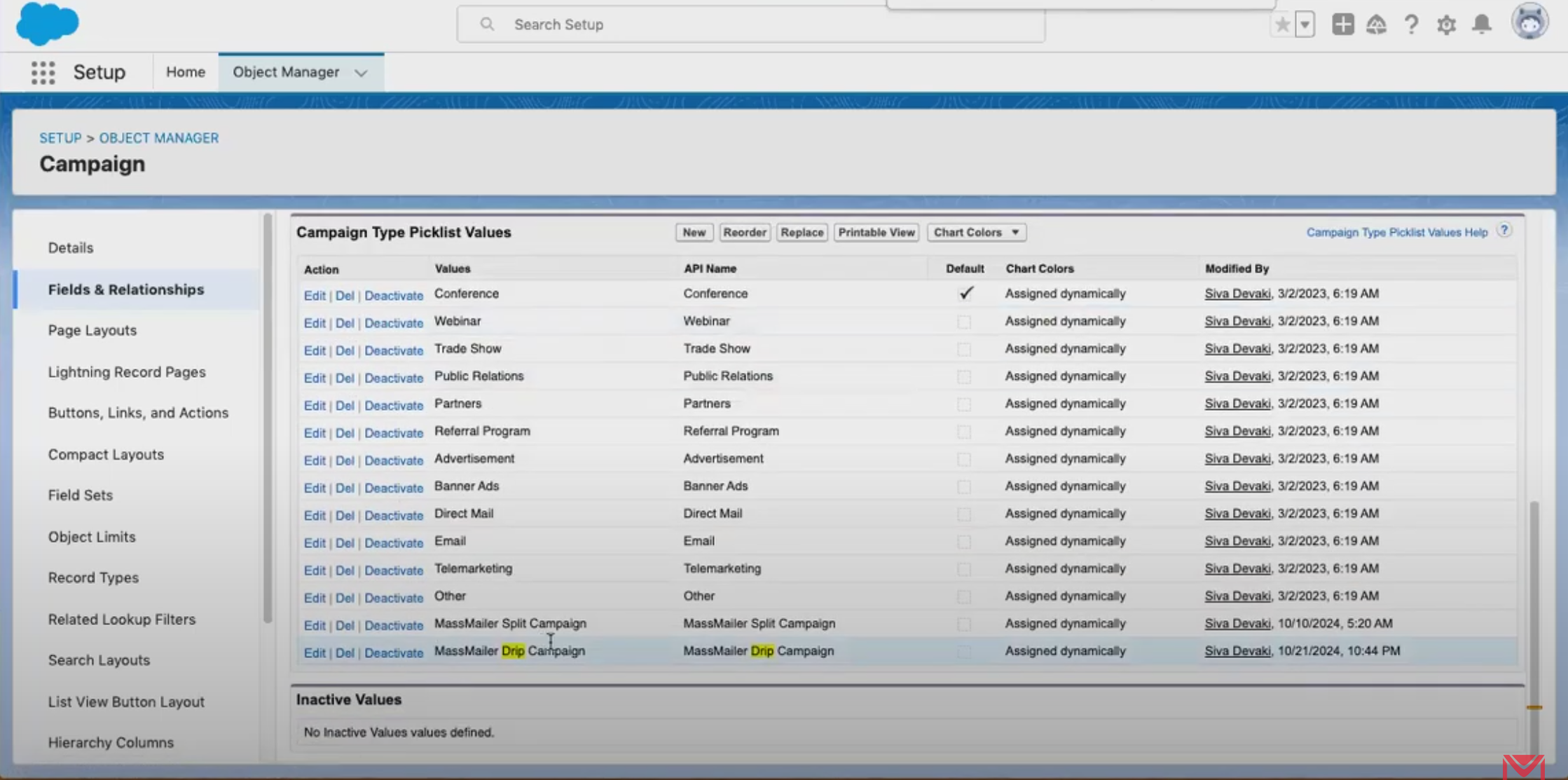Open the help question mark icon

1411,25
